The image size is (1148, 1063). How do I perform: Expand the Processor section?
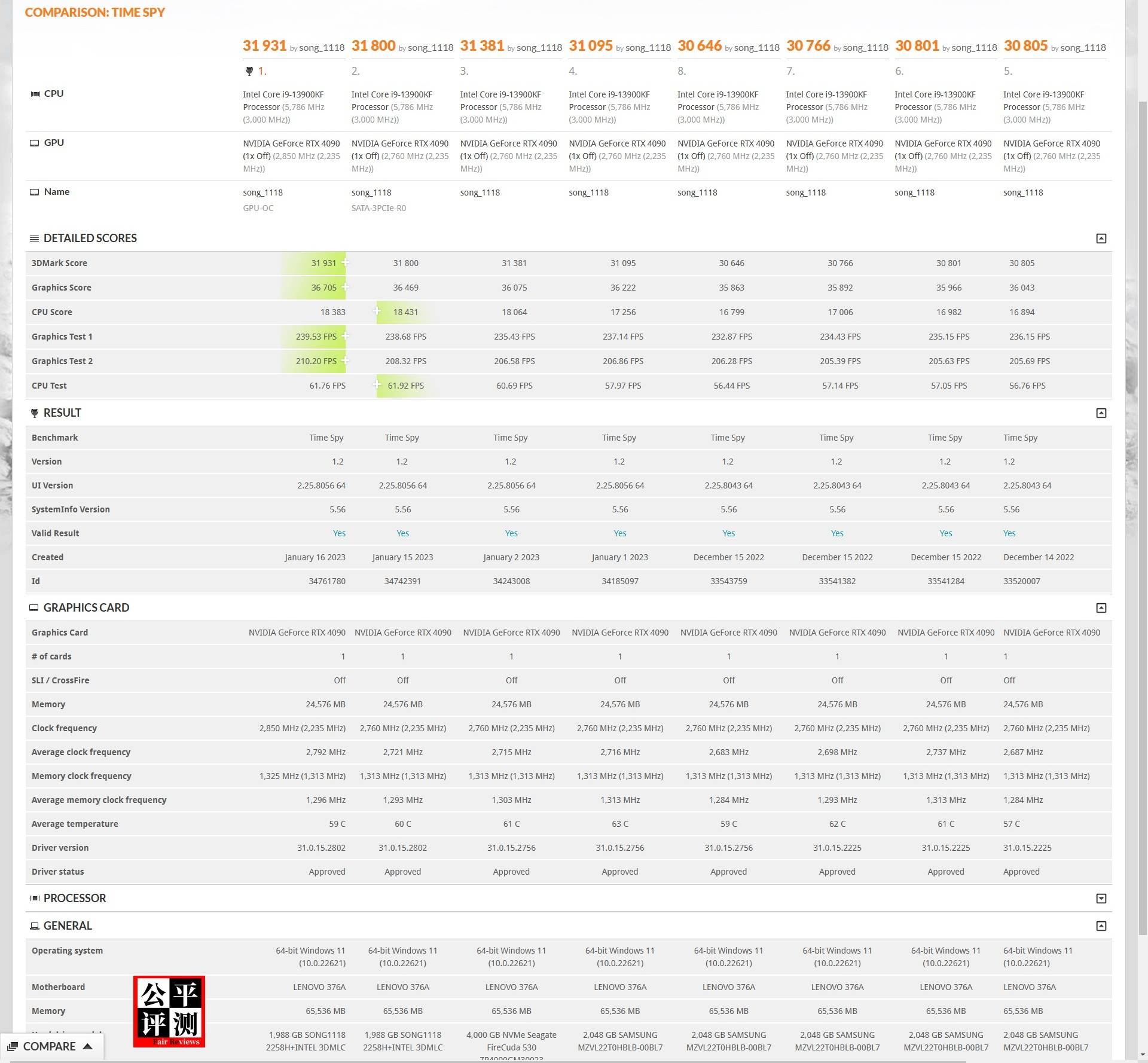pos(1101,899)
